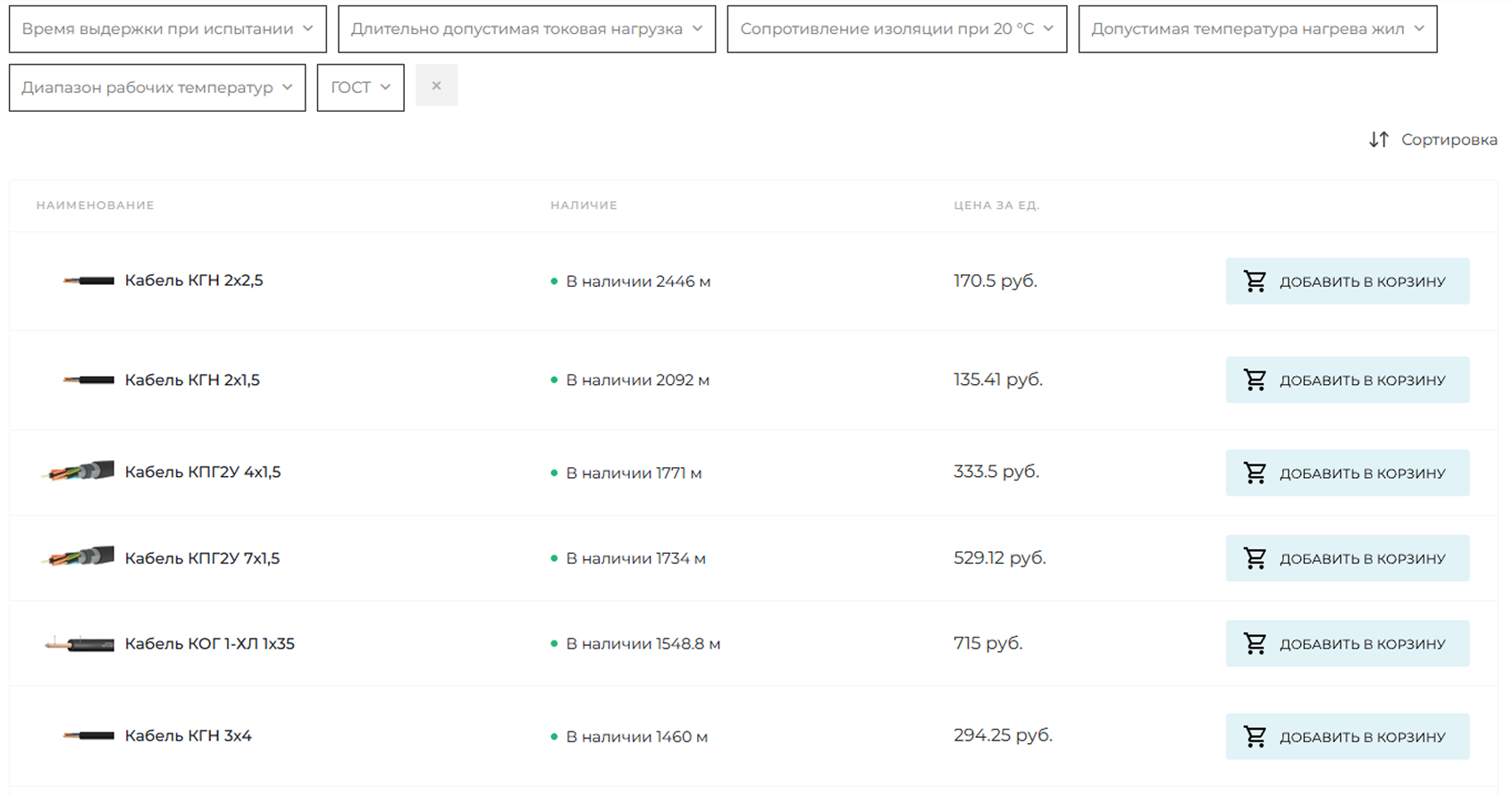Click cart icon for Кабель КПГ2У 7х1,5
The width and height of the screenshot is (1512, 795).
[1255, 558]
